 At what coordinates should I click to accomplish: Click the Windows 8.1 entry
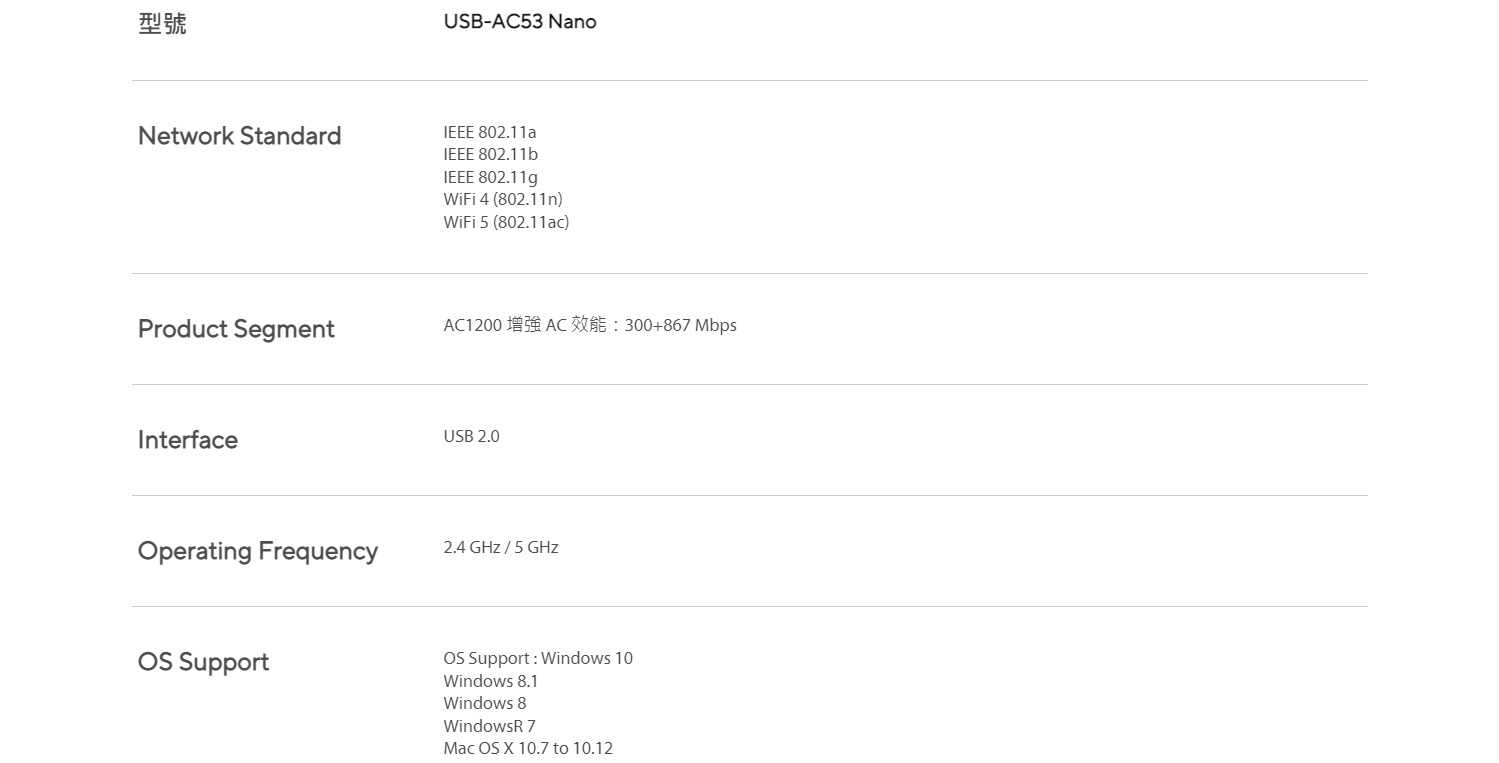(x=490, y=681)
